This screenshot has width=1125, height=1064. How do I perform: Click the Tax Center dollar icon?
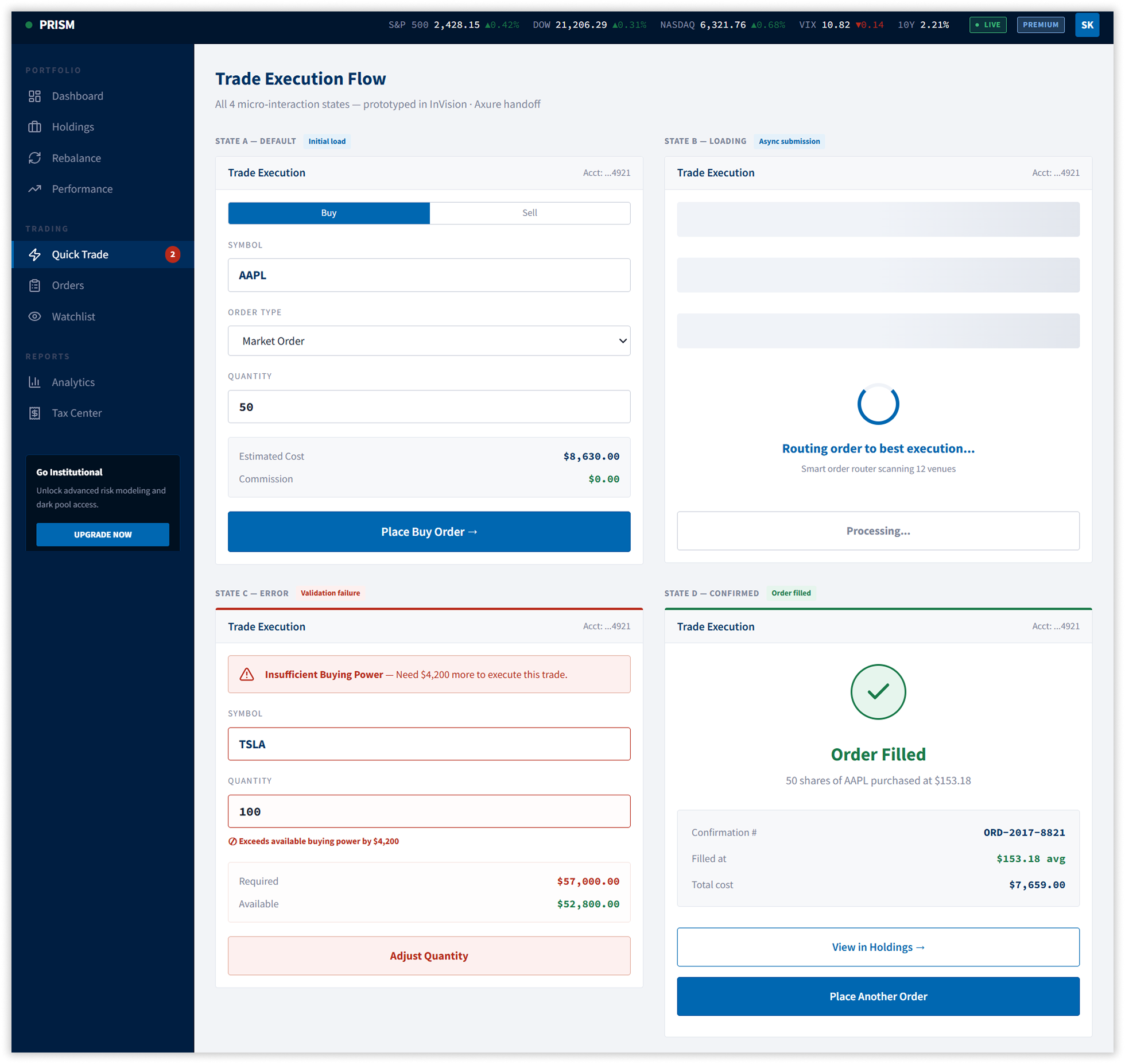[34, 413]
